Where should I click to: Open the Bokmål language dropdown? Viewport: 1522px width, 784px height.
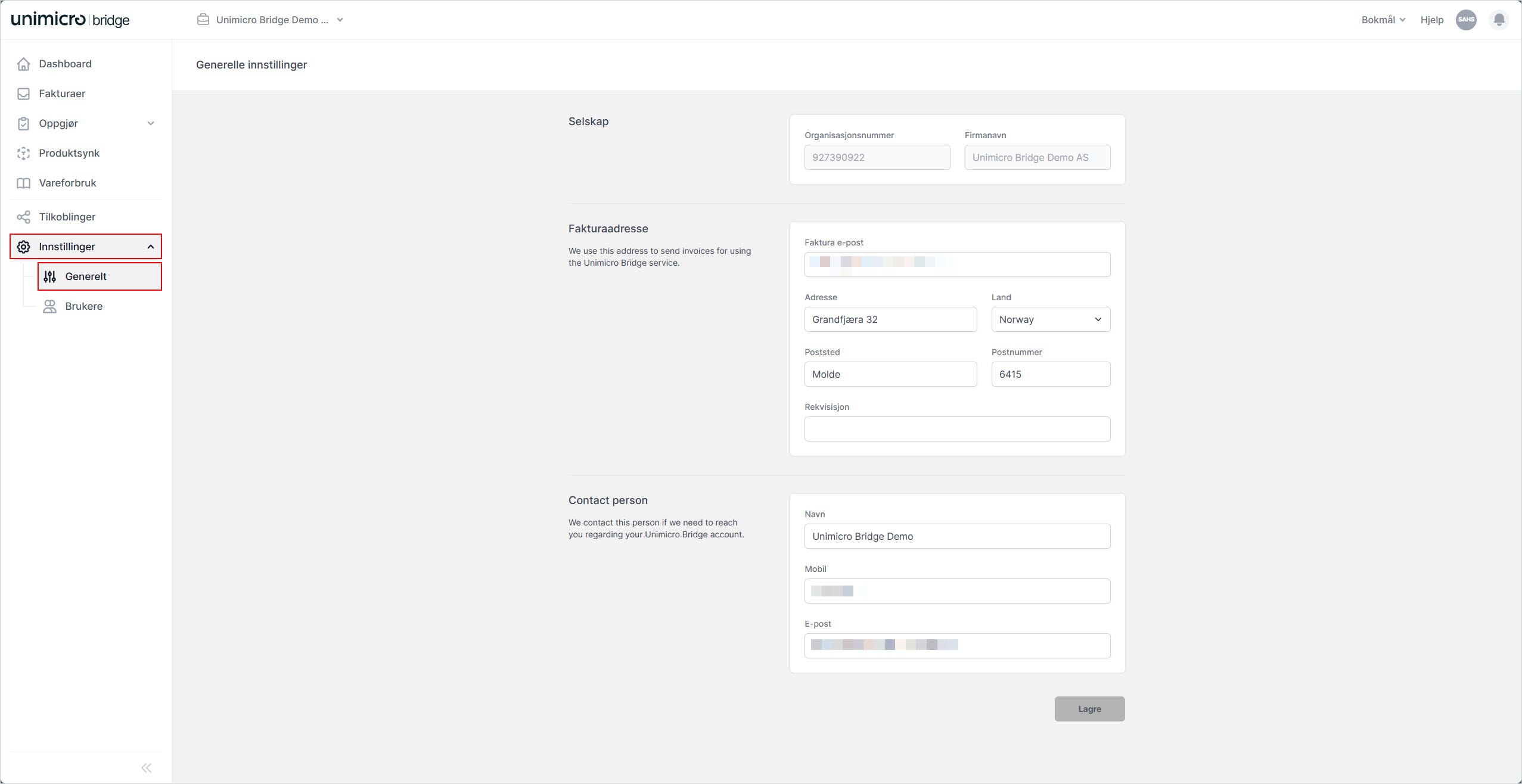coord(1383,20)
